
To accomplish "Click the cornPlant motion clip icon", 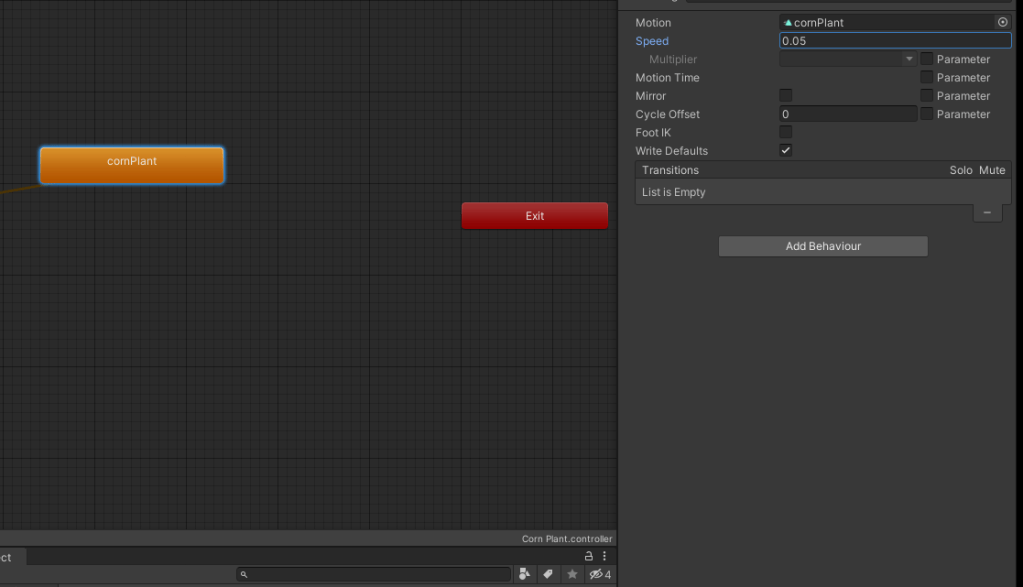I will [x=788, y=22].
